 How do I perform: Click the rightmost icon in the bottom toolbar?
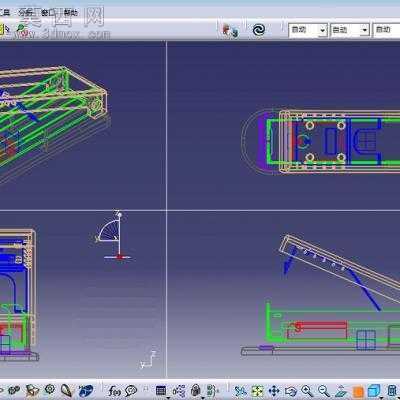pyautogui.click(x=393, y=391)
